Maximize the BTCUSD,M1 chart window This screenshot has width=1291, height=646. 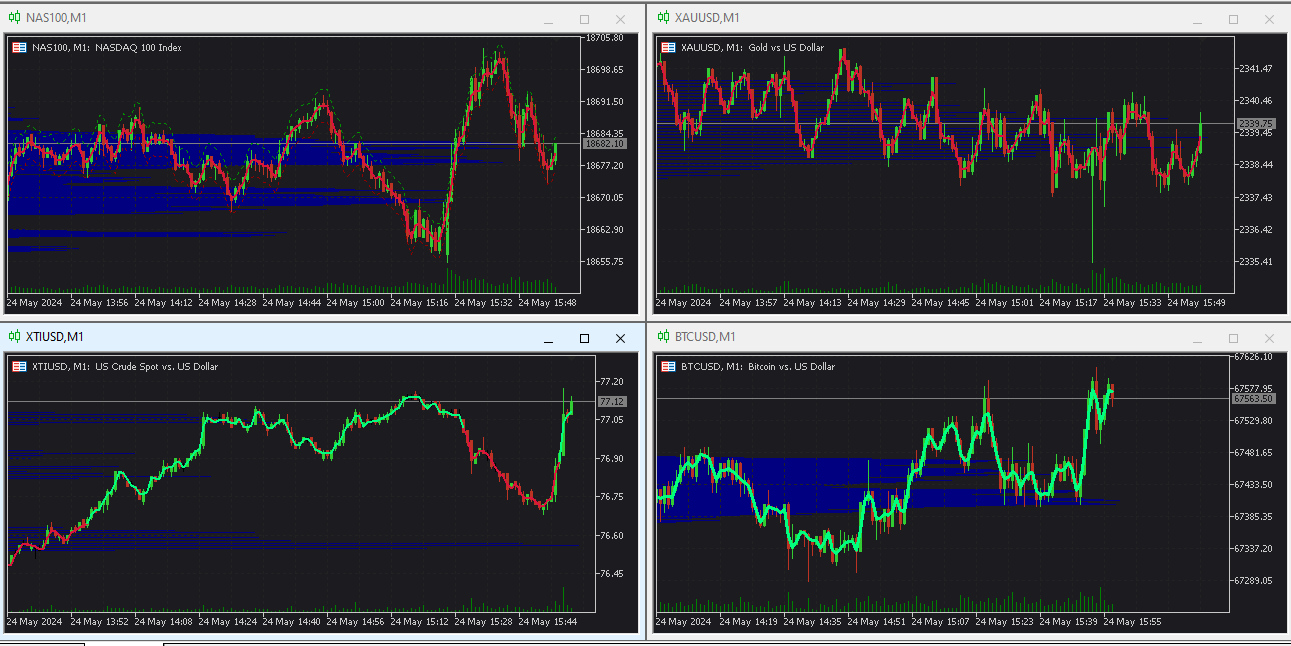click(1233, 338)
